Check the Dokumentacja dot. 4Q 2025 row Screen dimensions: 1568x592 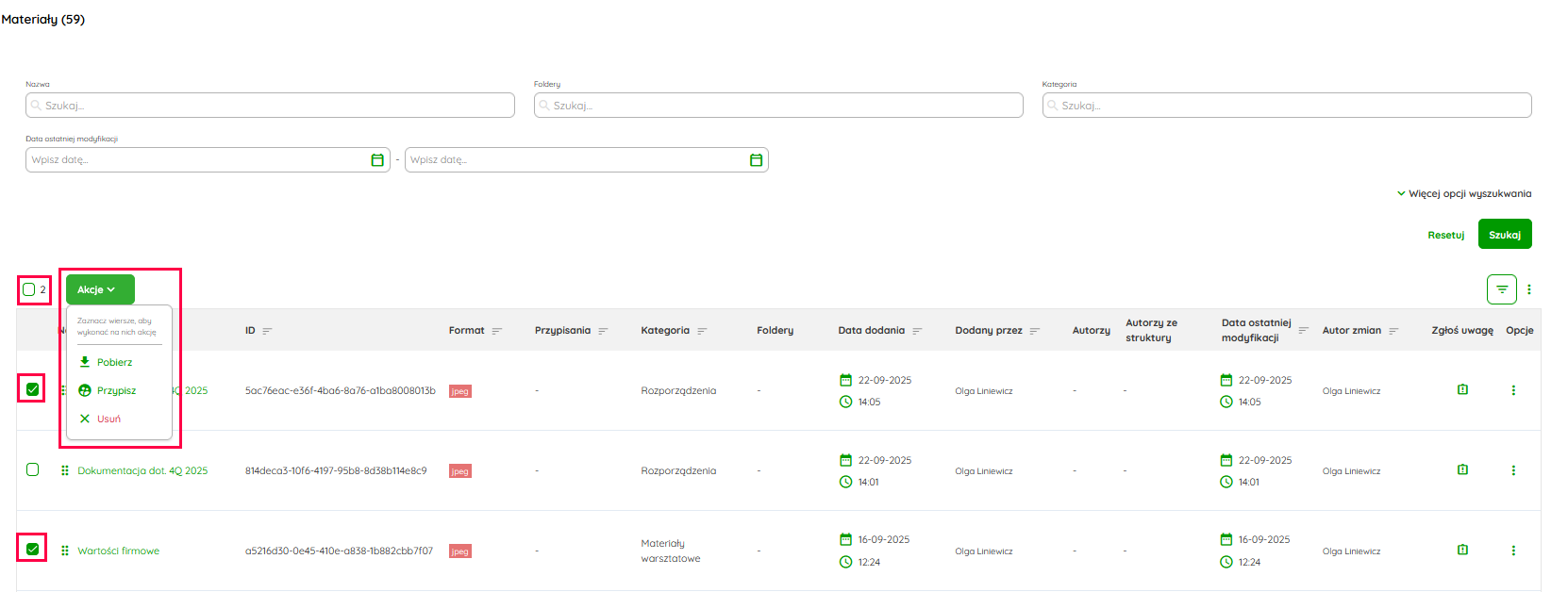pyautogui.click(x=33, y=469)
